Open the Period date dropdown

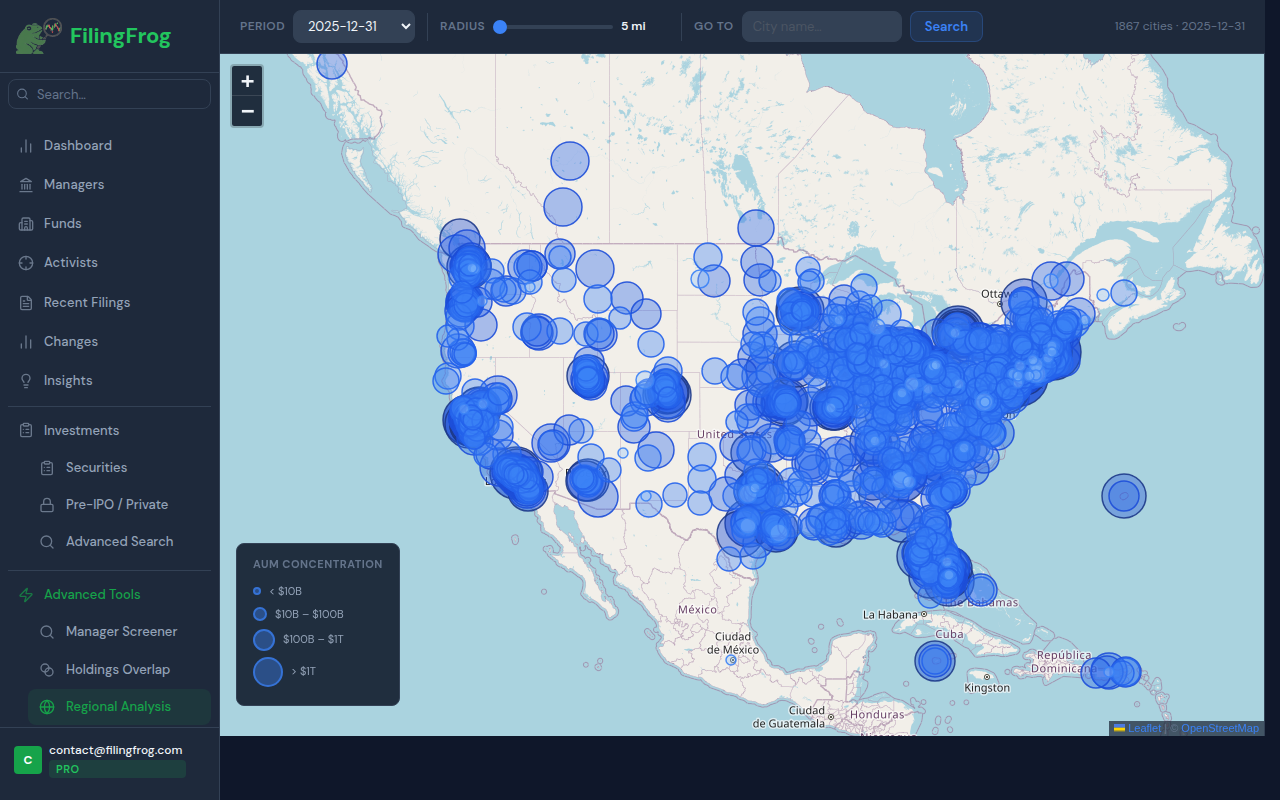tap(354, 27)
